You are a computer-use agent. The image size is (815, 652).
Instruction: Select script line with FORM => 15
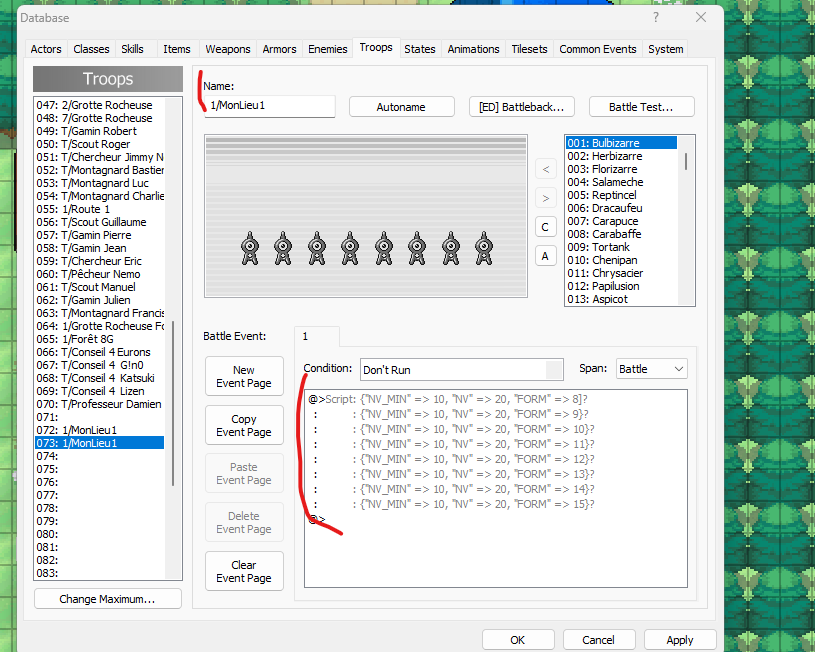(496, 504)
